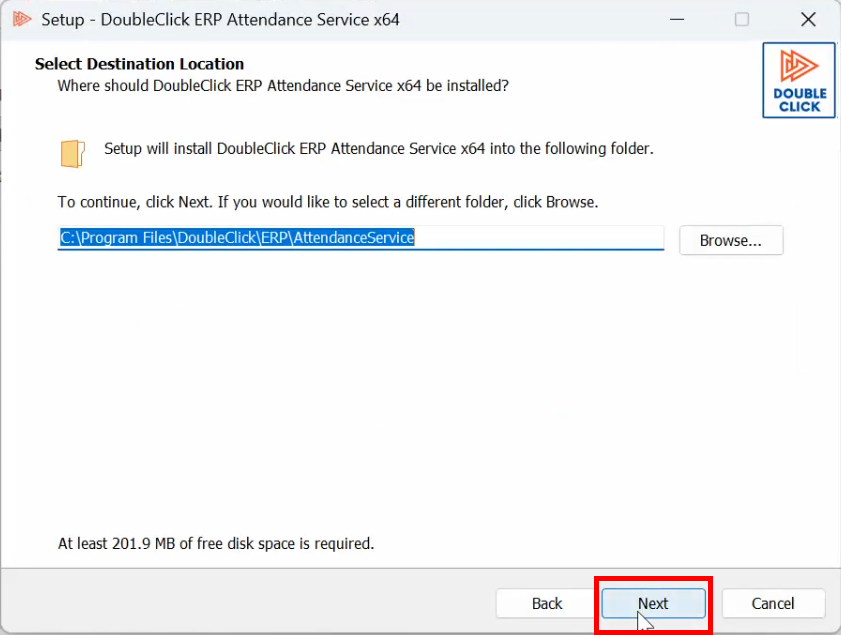Click the DoubleClick setup icon in title bar
Image resolution: width=841 pixels, height=635 pixels.
21,19
